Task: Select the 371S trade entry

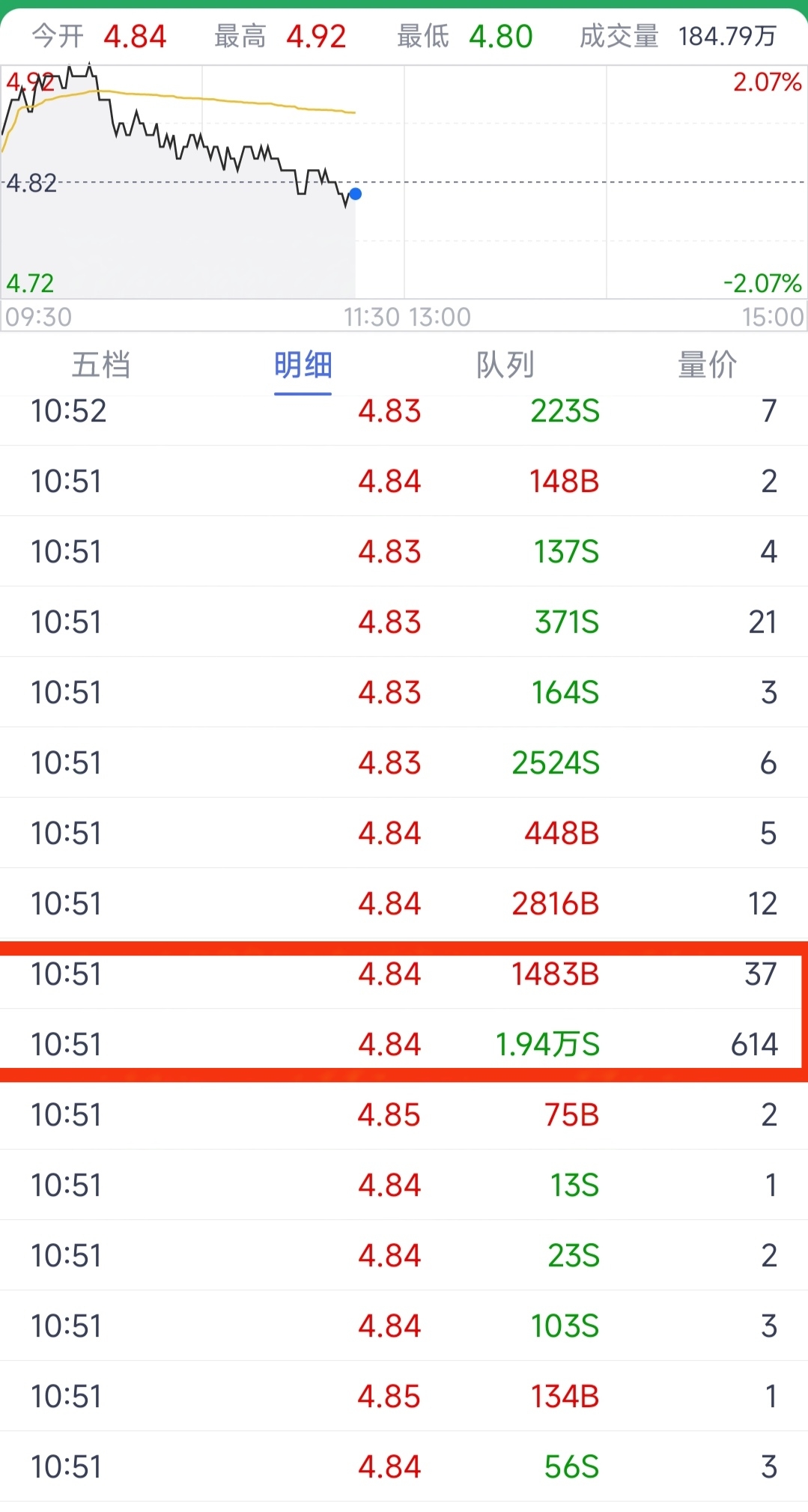Action: click(404, 622)
